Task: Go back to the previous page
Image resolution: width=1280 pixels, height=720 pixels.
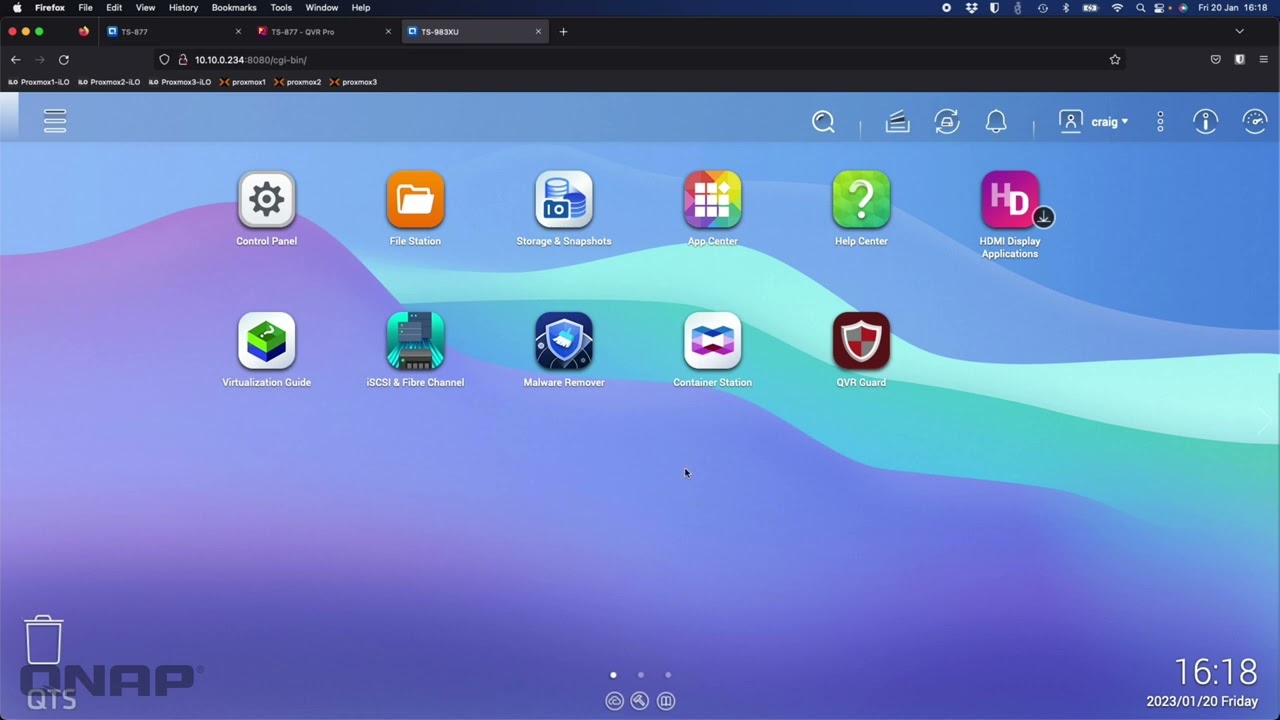Action: pyautogui.click(x=15, y=60)
